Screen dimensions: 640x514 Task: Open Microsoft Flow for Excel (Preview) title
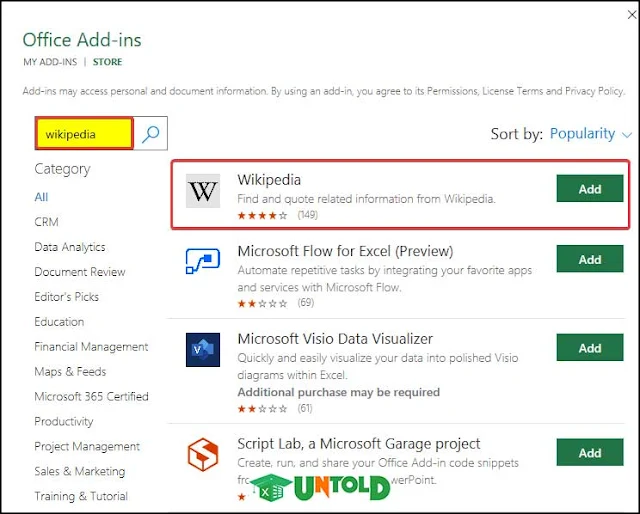[345, 251]
